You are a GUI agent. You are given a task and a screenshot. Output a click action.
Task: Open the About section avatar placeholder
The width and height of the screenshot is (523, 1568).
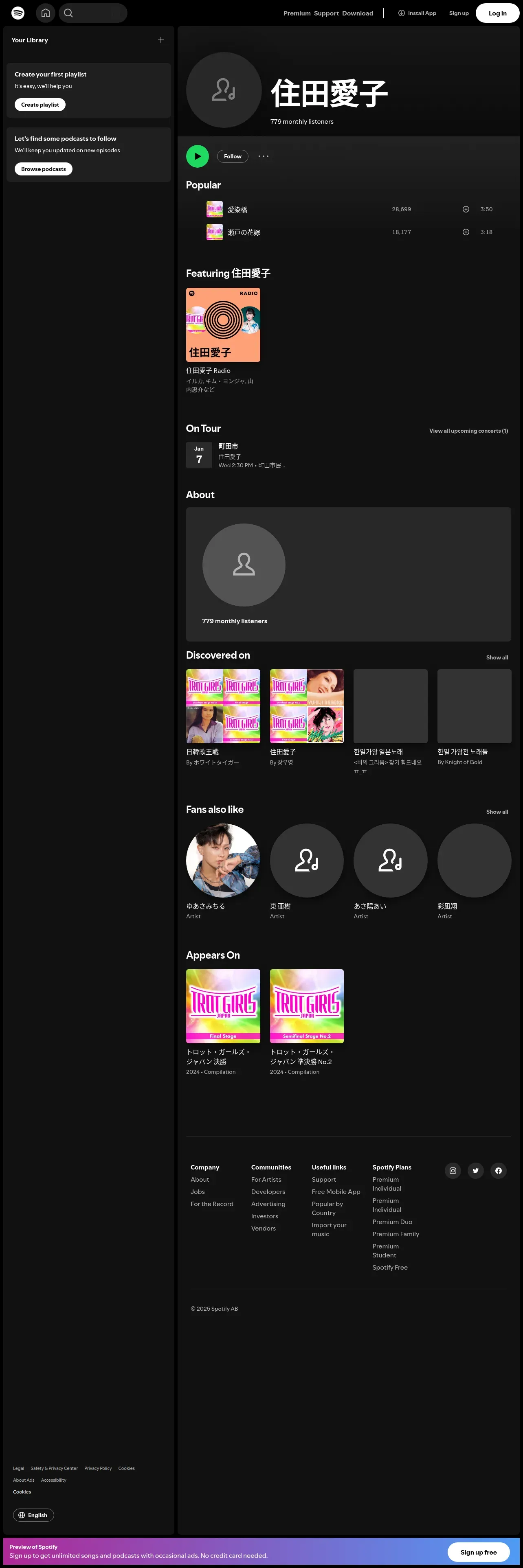click(244, 565)
